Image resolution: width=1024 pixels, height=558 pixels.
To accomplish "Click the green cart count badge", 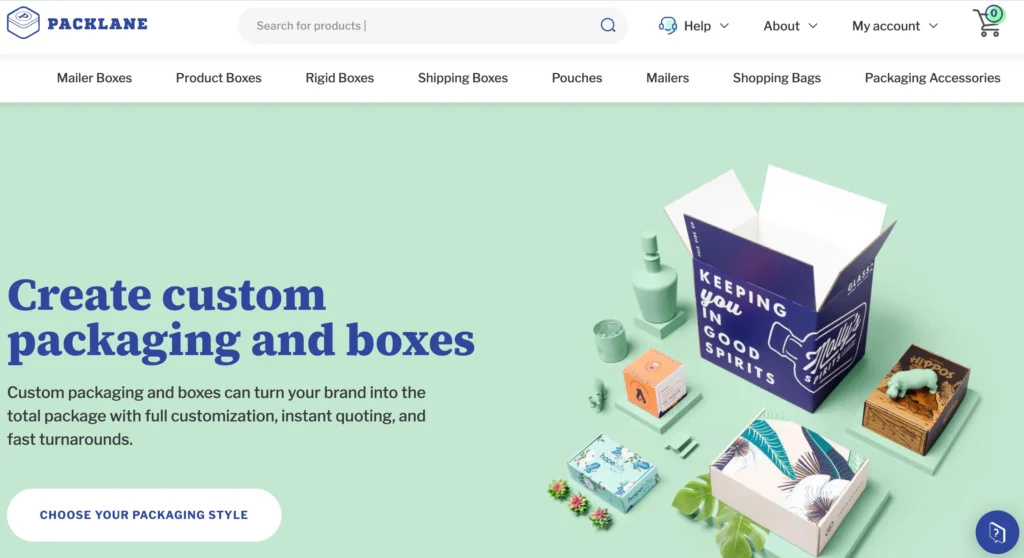I will [994, 13].
